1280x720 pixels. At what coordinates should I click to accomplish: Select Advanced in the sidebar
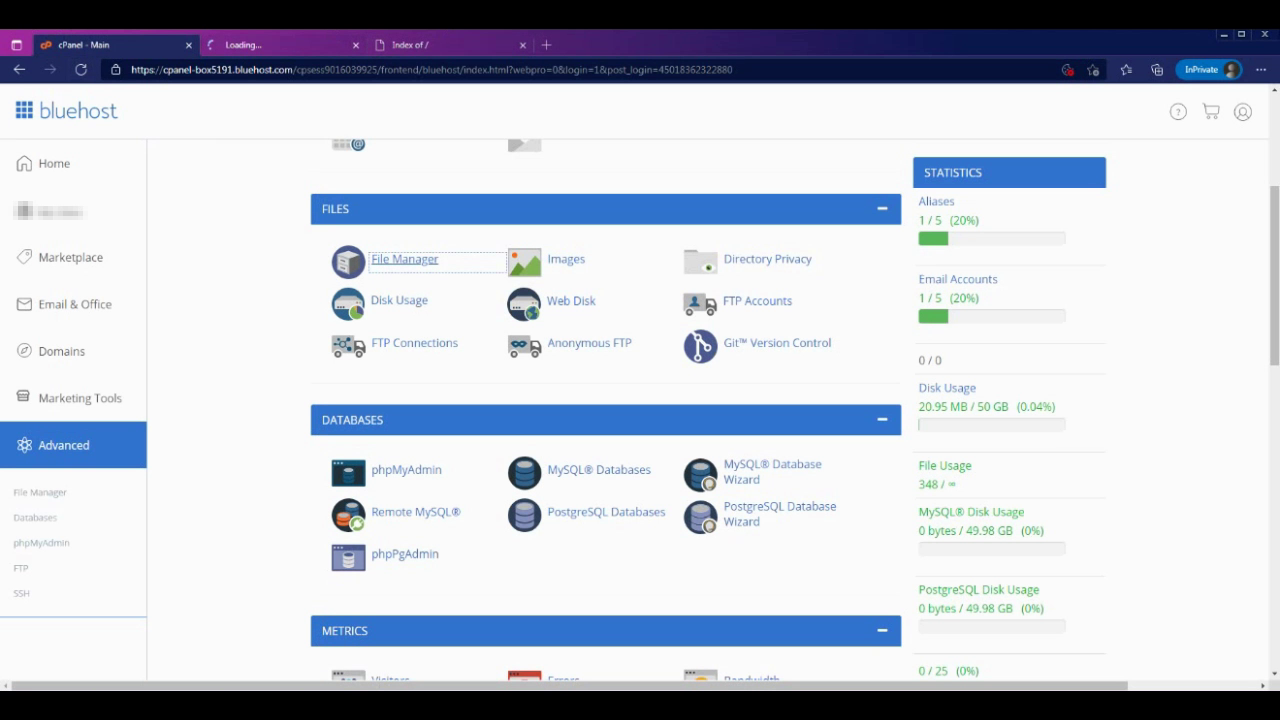pos(64,445)
